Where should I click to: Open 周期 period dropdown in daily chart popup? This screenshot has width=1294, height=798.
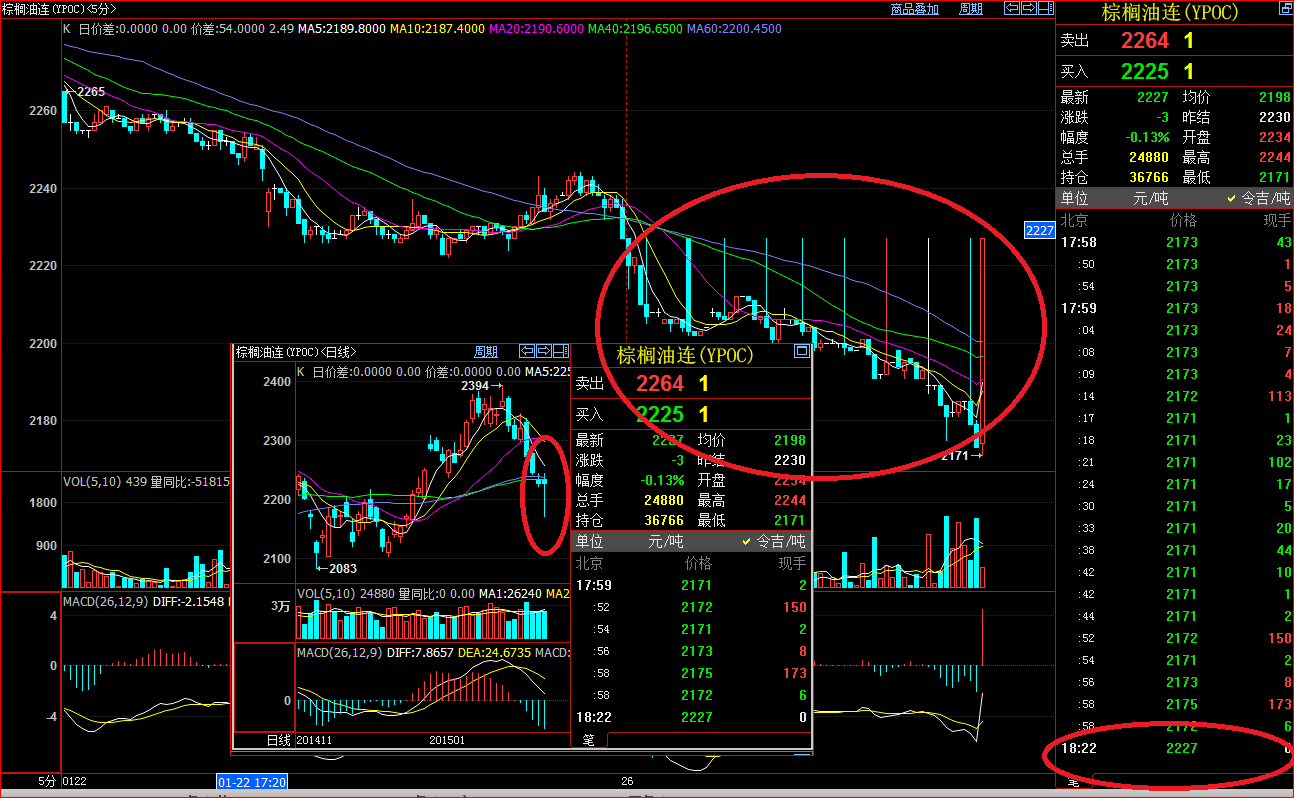click(485, 351)
